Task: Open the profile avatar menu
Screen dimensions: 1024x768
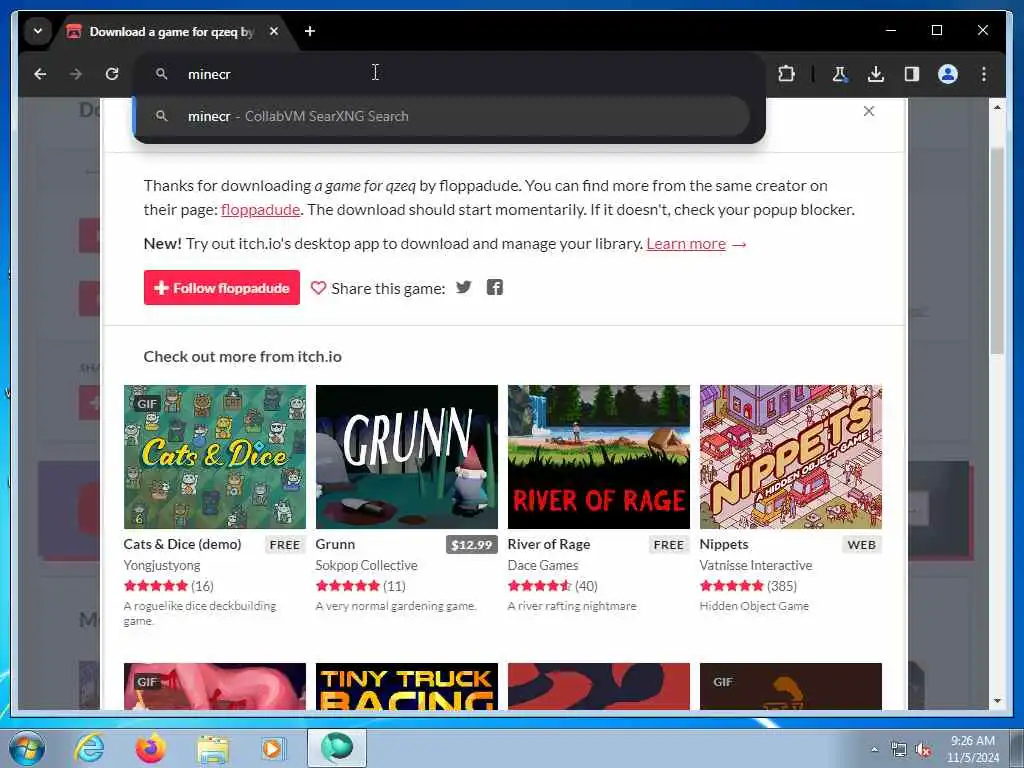Action: [948, 74]
